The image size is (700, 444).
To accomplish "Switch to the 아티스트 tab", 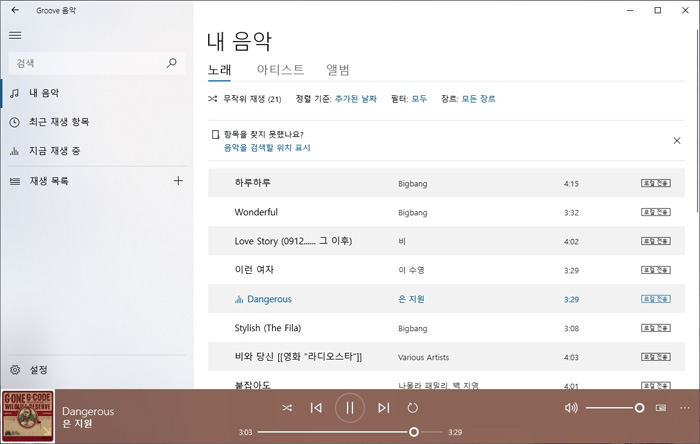I will (x=280, y=70).
